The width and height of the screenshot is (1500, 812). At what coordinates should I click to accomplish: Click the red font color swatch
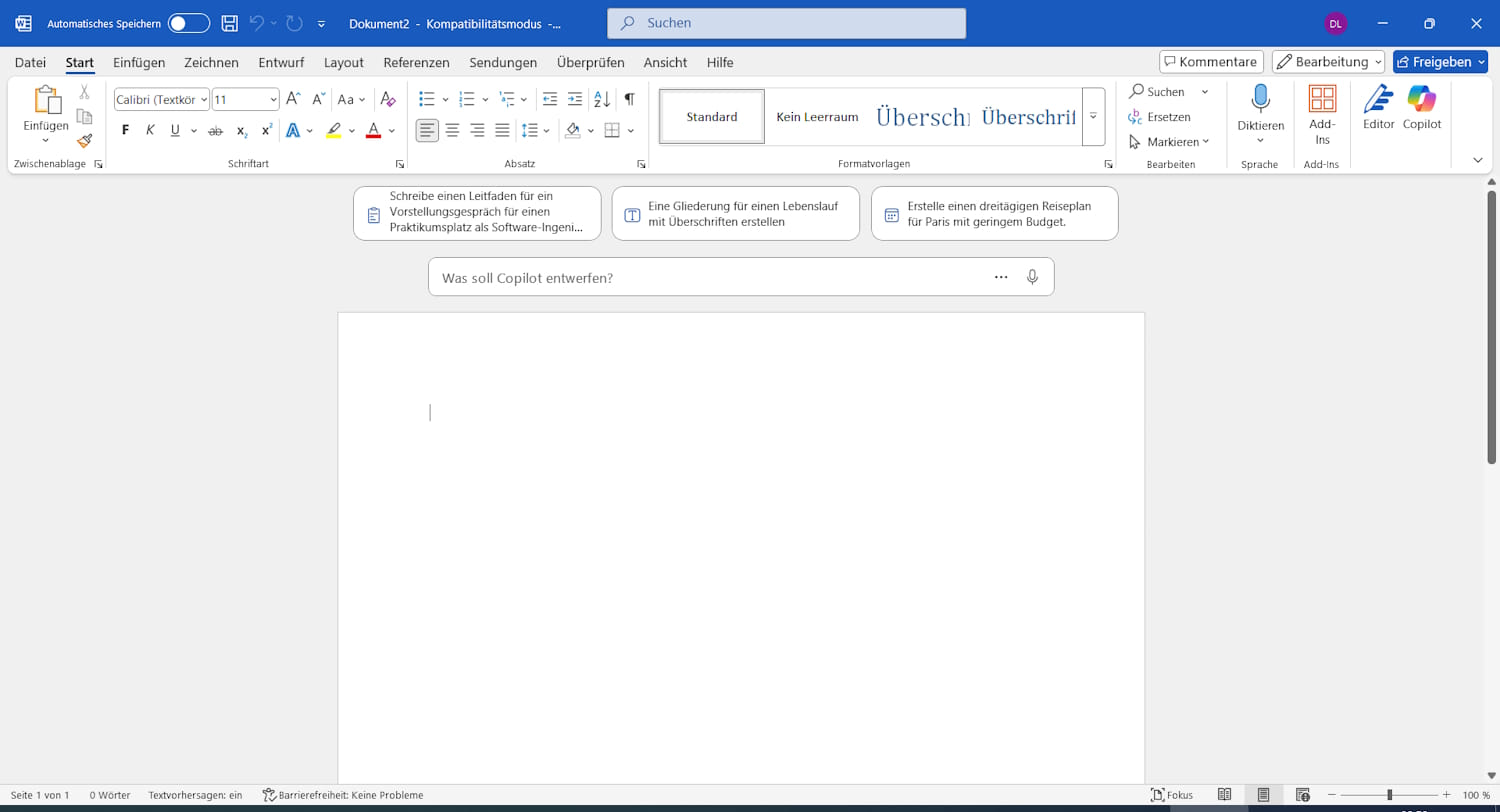tap(372, 130)
